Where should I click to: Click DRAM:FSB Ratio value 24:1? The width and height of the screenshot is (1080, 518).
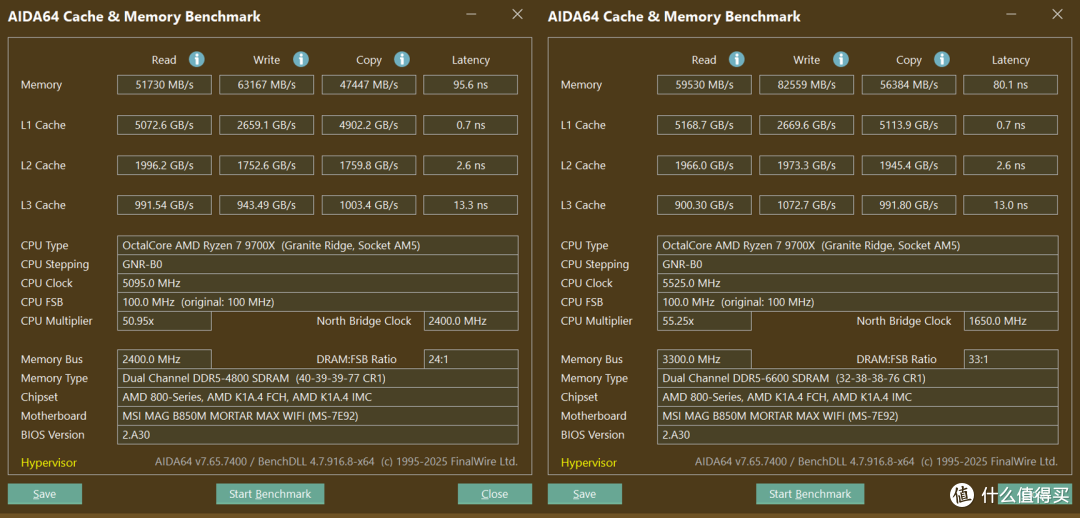point(471,359)
